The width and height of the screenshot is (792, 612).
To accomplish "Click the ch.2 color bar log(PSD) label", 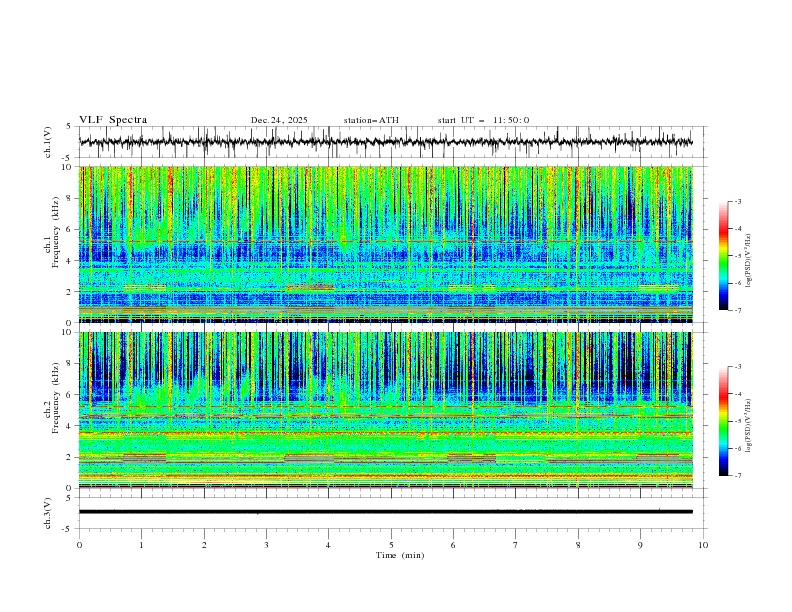I will 748,425.
